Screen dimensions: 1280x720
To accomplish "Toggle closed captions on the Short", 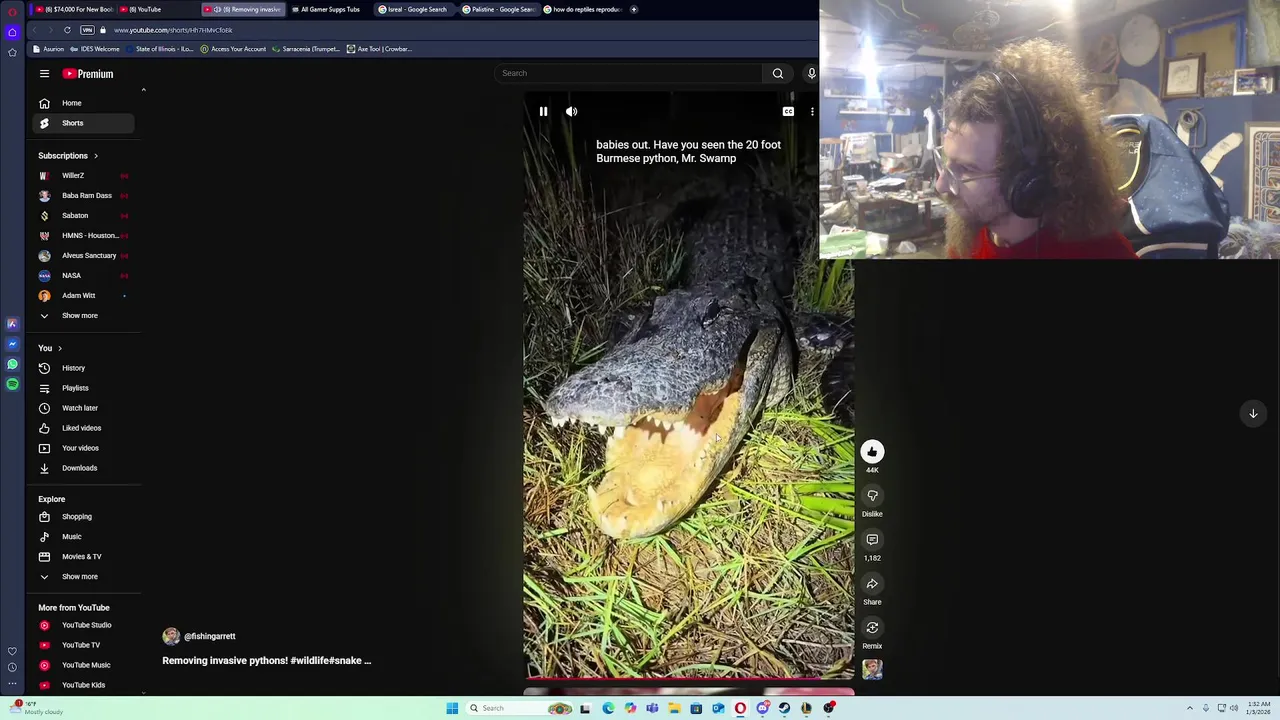I will (x=788, y=112).
